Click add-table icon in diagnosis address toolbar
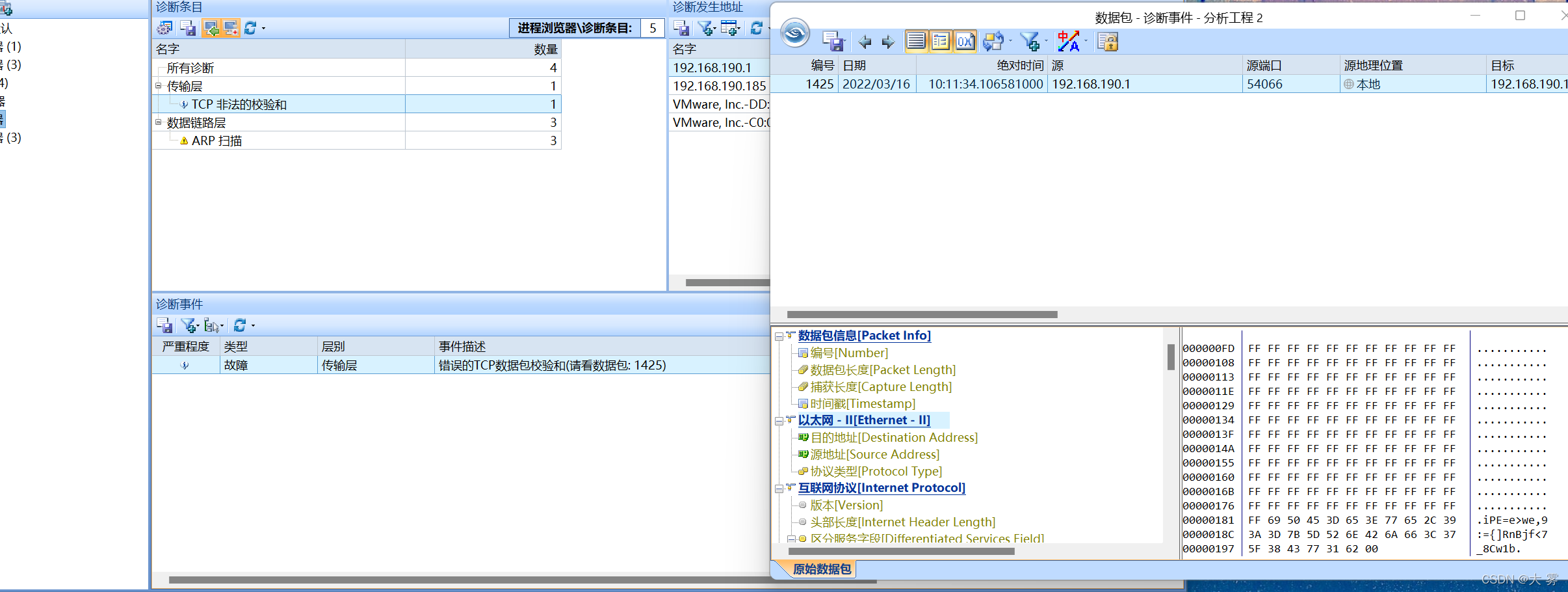Viewport: 1568px width, 592px height. tap(729, 28)
